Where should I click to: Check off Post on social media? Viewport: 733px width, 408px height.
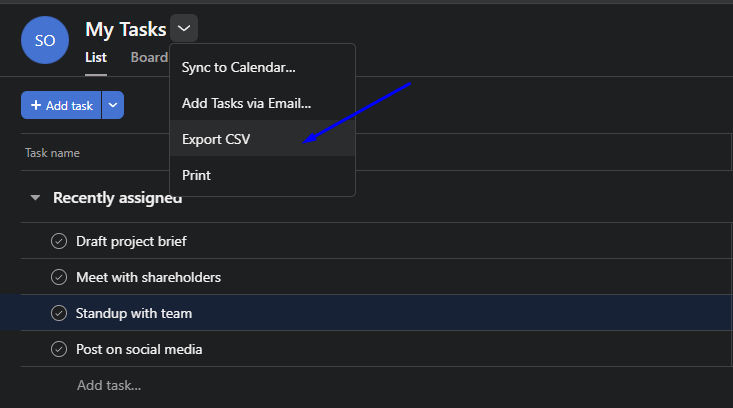click(59, 349)
